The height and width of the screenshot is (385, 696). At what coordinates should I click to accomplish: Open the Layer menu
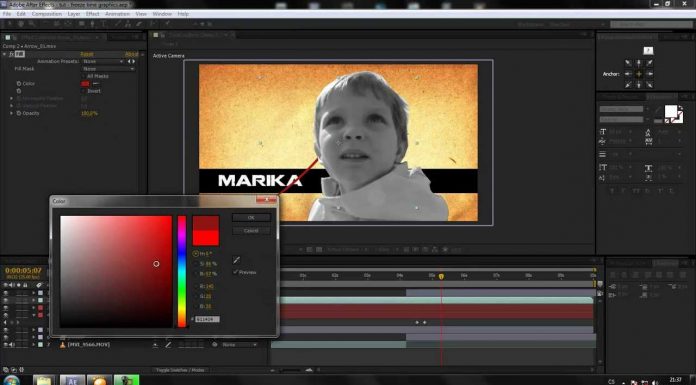[x=74, y=14]
